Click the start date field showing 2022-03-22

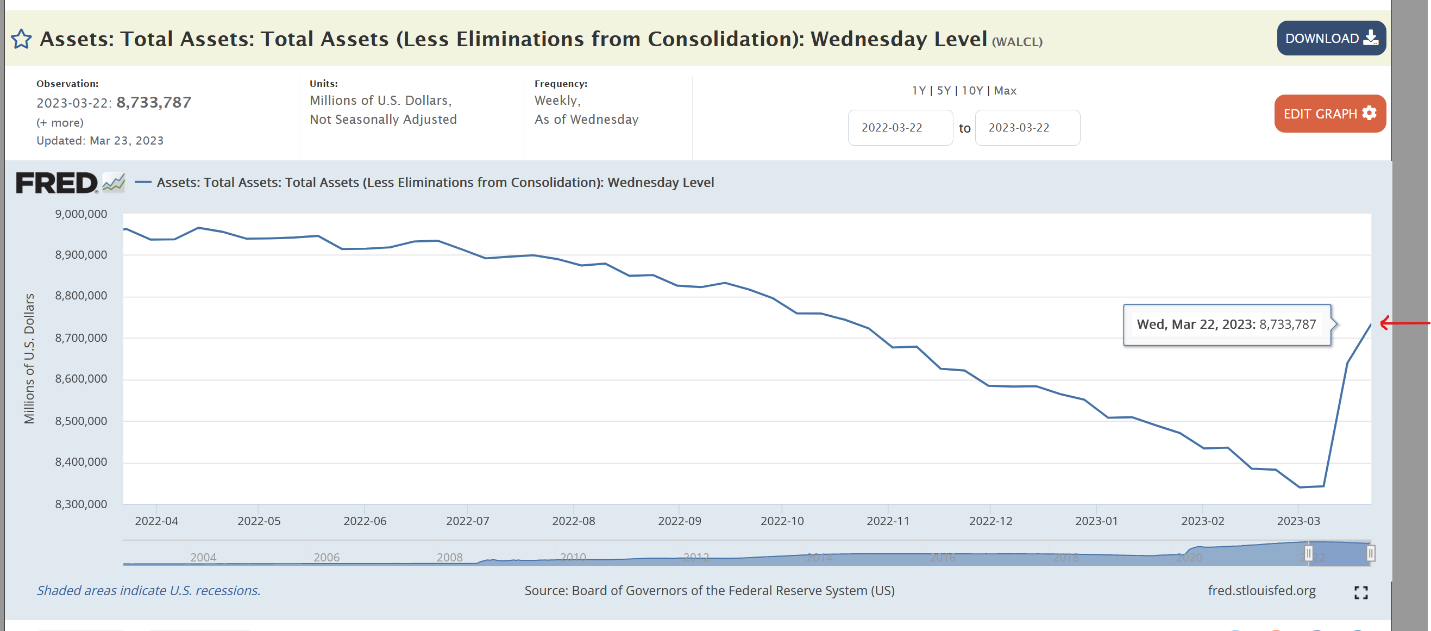(900, 128)
